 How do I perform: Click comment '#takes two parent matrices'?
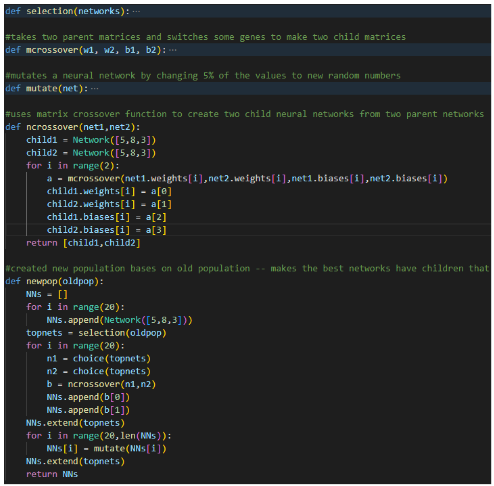pyautogui.click(x=206, y=37)
